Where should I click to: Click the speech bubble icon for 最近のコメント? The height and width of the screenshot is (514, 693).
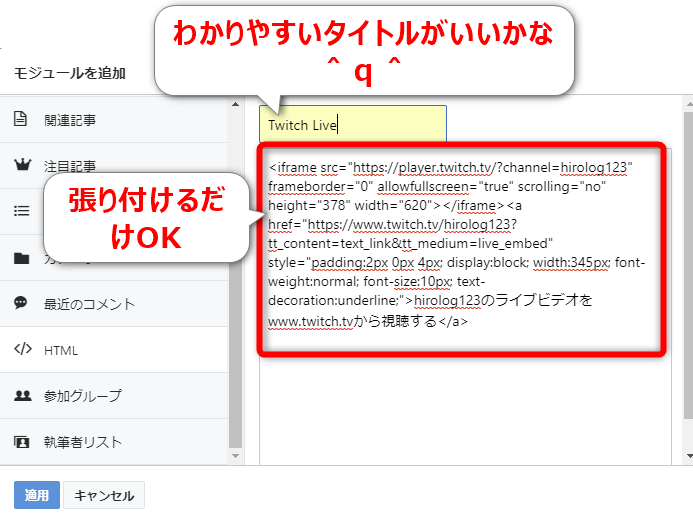[x=20, y=303]
